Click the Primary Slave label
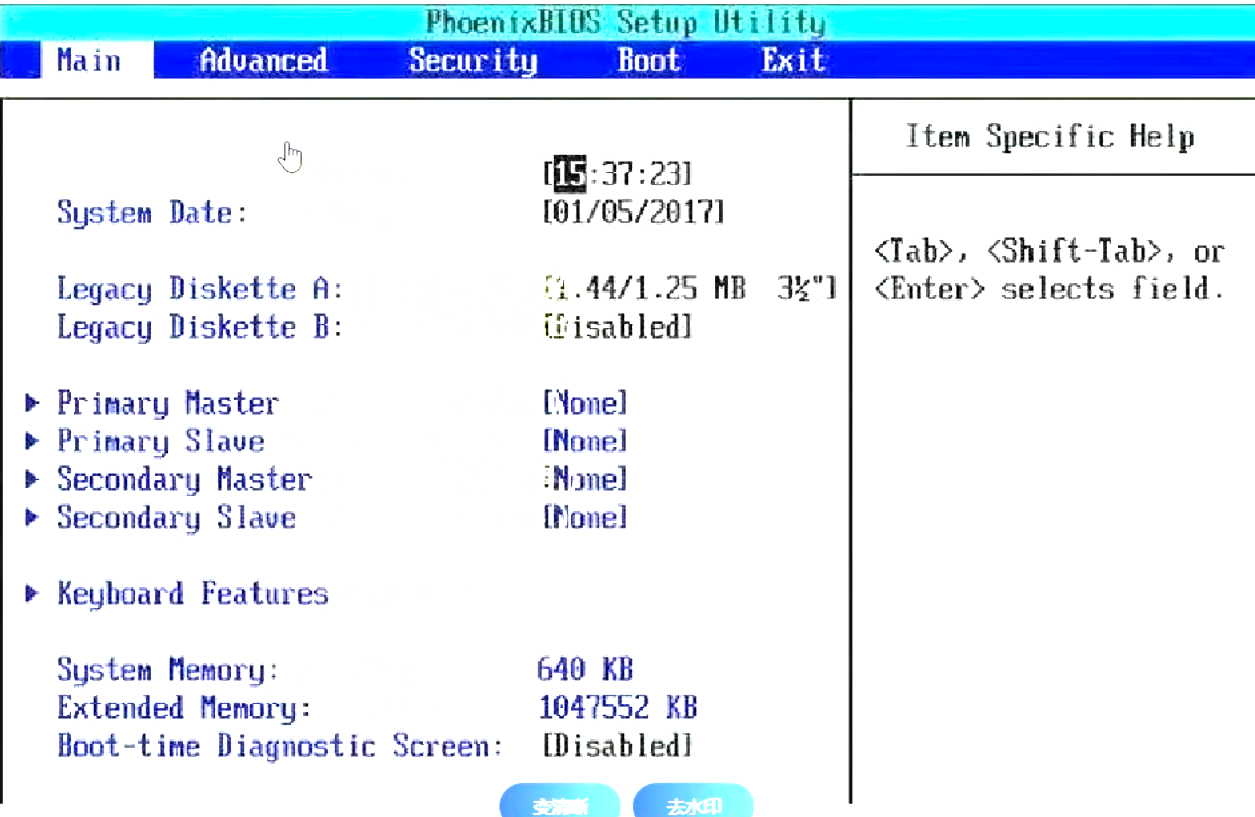Image resolution: width=1255 pixels, height=817 pixels. (160, 442)
